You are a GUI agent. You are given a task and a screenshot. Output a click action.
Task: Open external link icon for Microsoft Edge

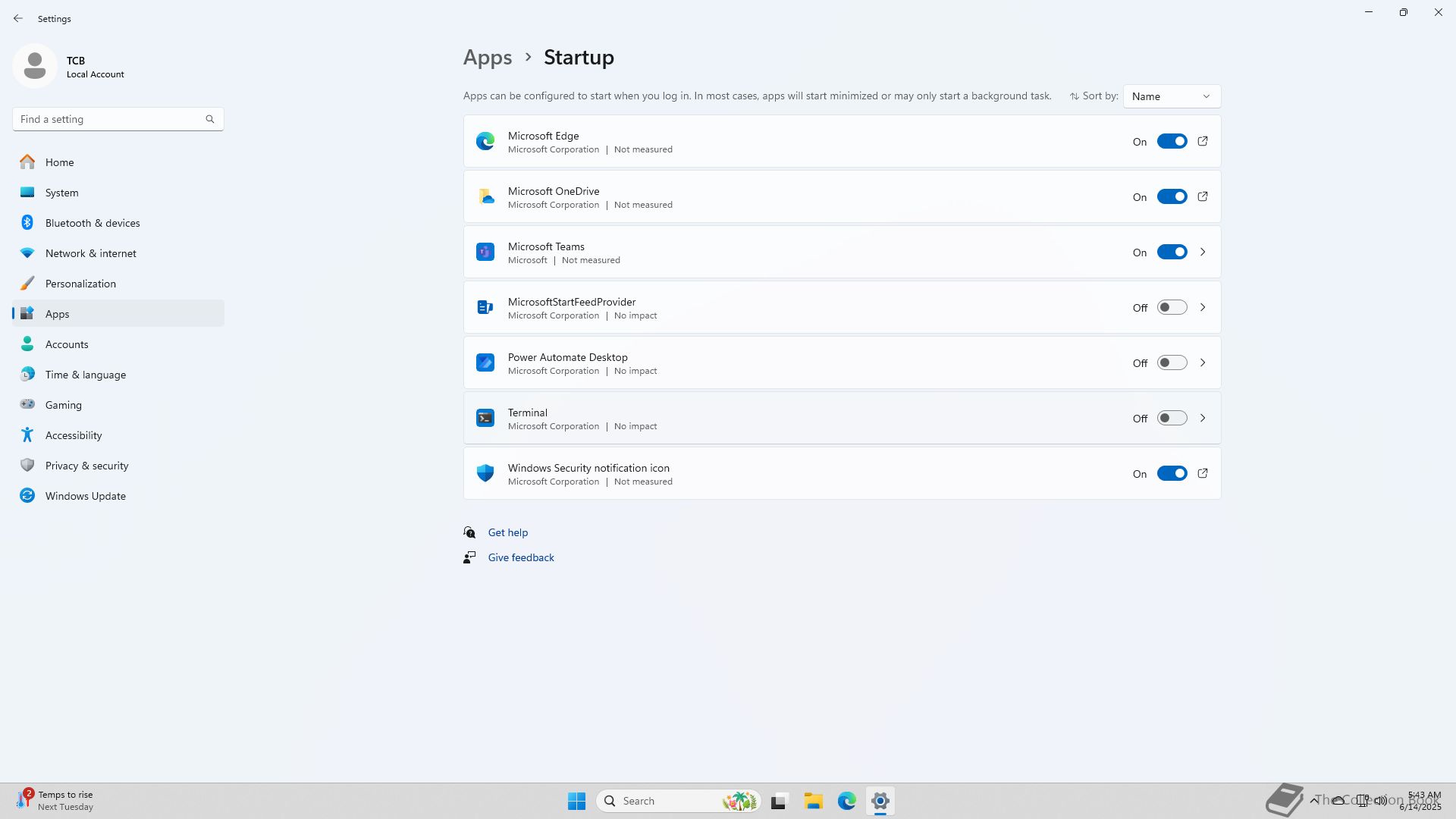1203,141
